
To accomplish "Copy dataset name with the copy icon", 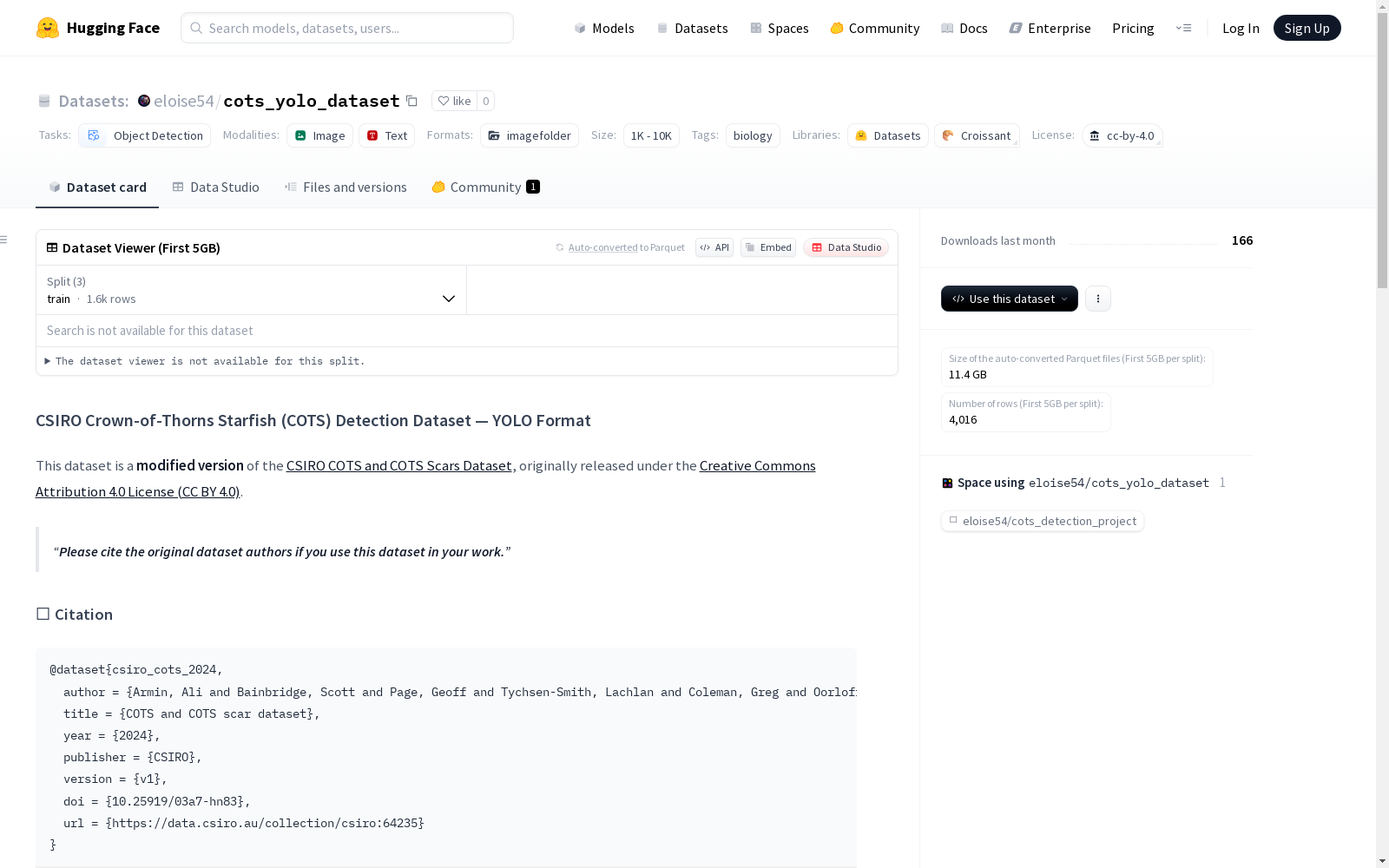I will pos(412,102).
